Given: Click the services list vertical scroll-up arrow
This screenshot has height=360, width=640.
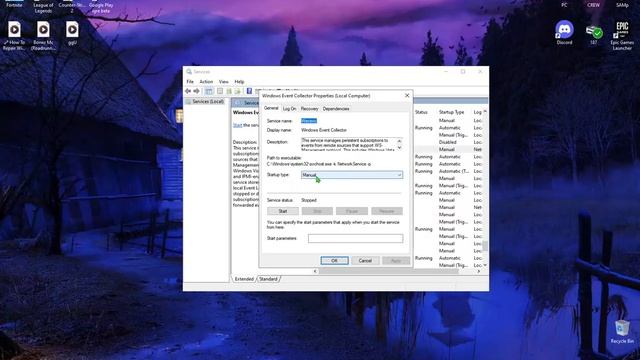Looking at the screenshot, I should tap(485, 112).
